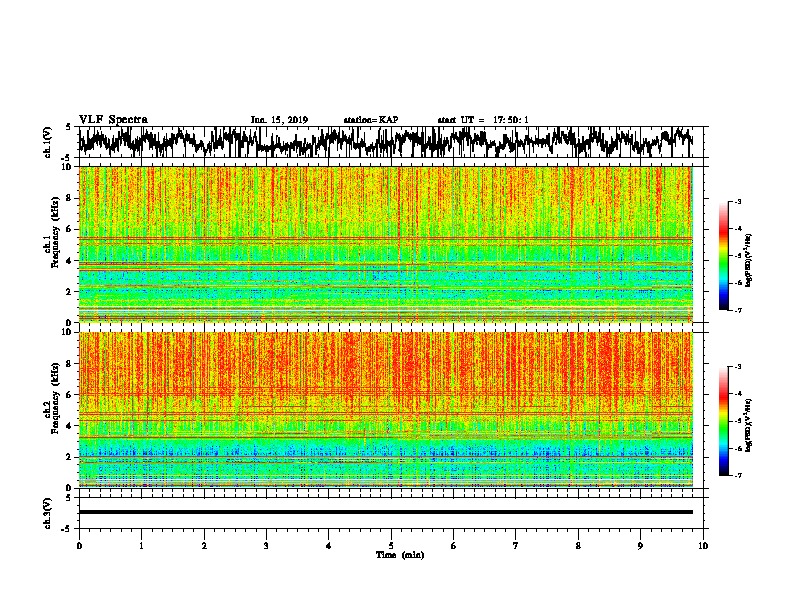Select the ch.1(V) waveform axis label
Viewport: 792px width, 612px height.
click(48, 142)
